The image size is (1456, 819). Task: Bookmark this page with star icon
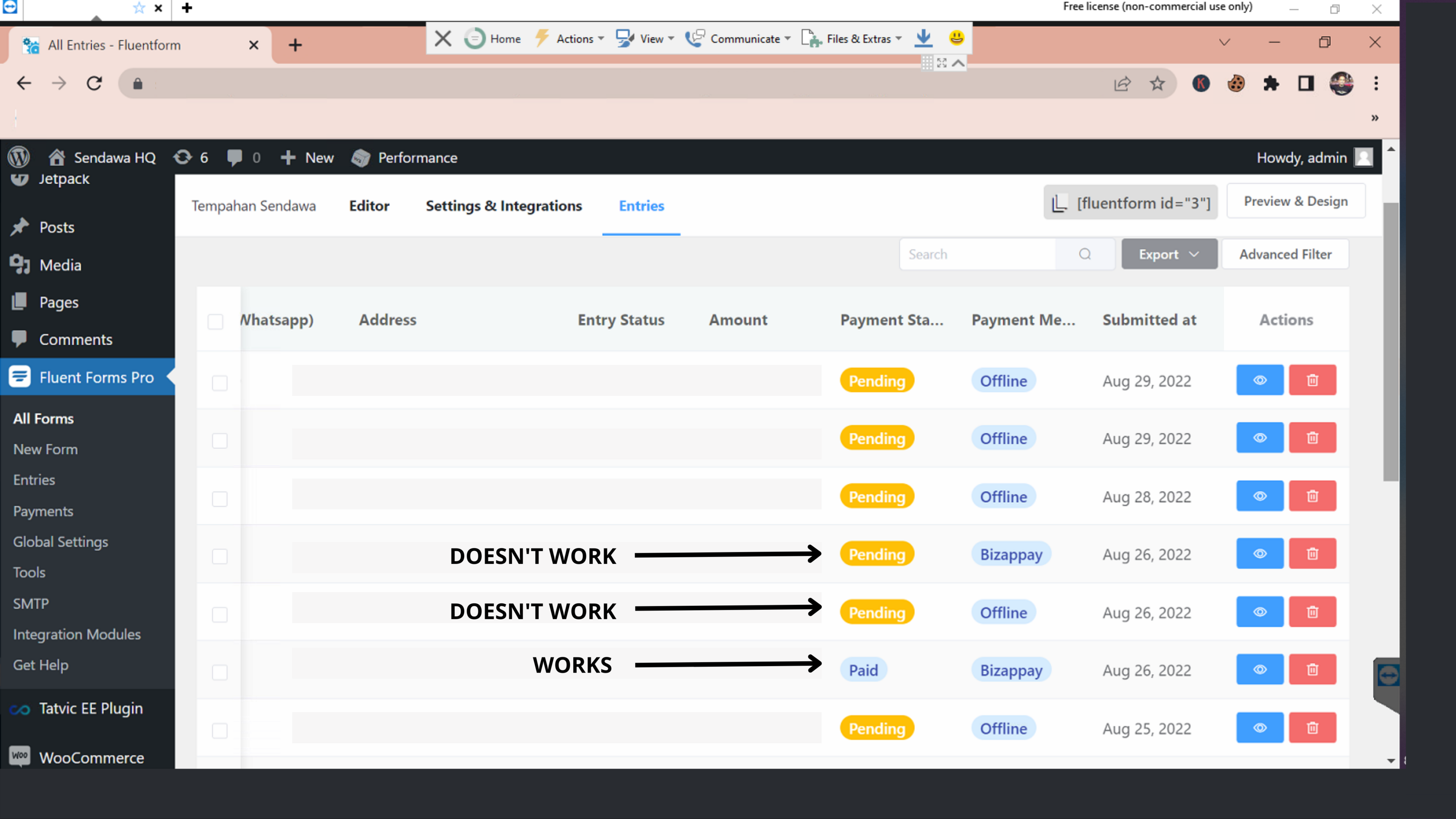coord(1157,84)
